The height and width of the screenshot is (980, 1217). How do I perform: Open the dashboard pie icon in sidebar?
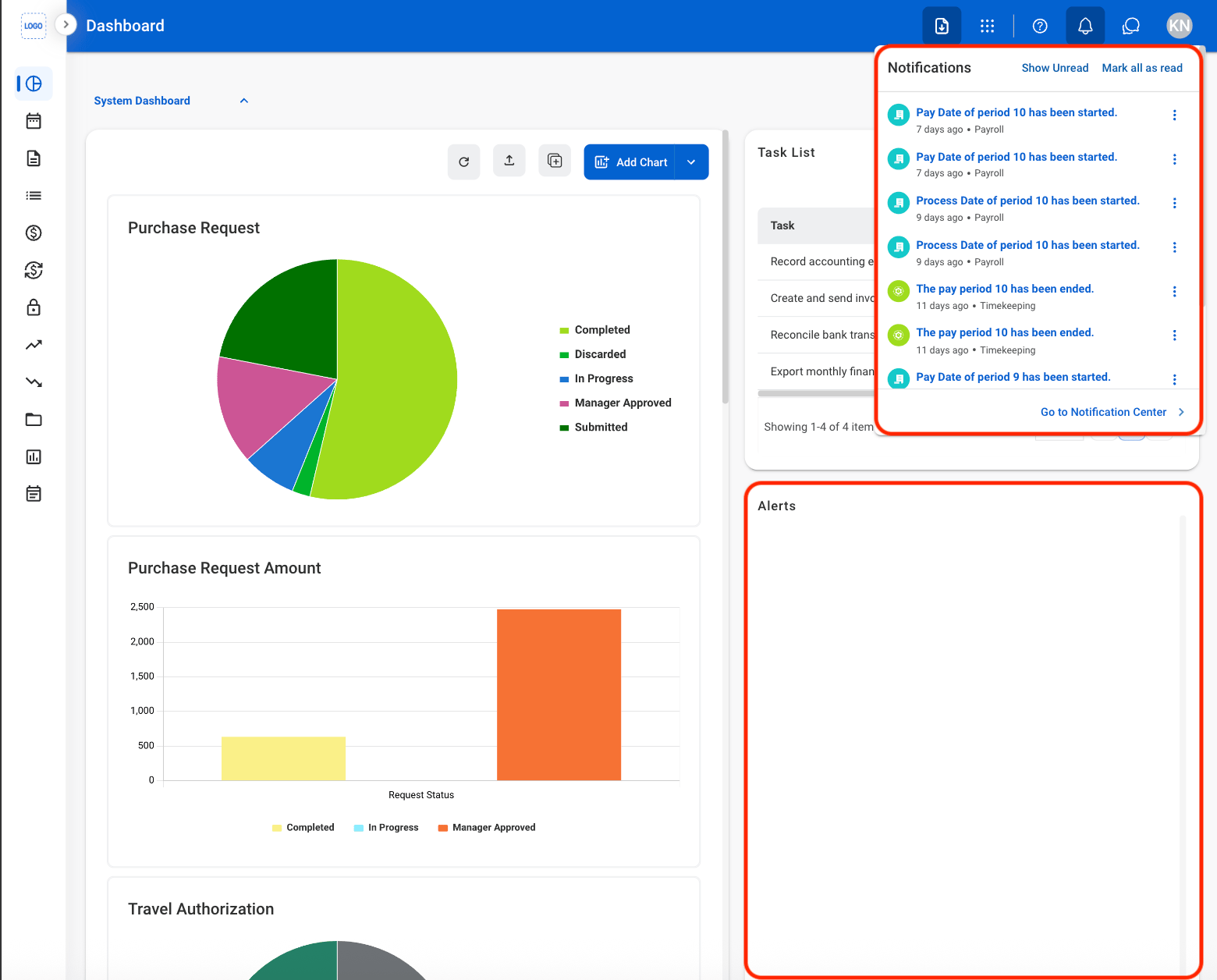point(34,83)
